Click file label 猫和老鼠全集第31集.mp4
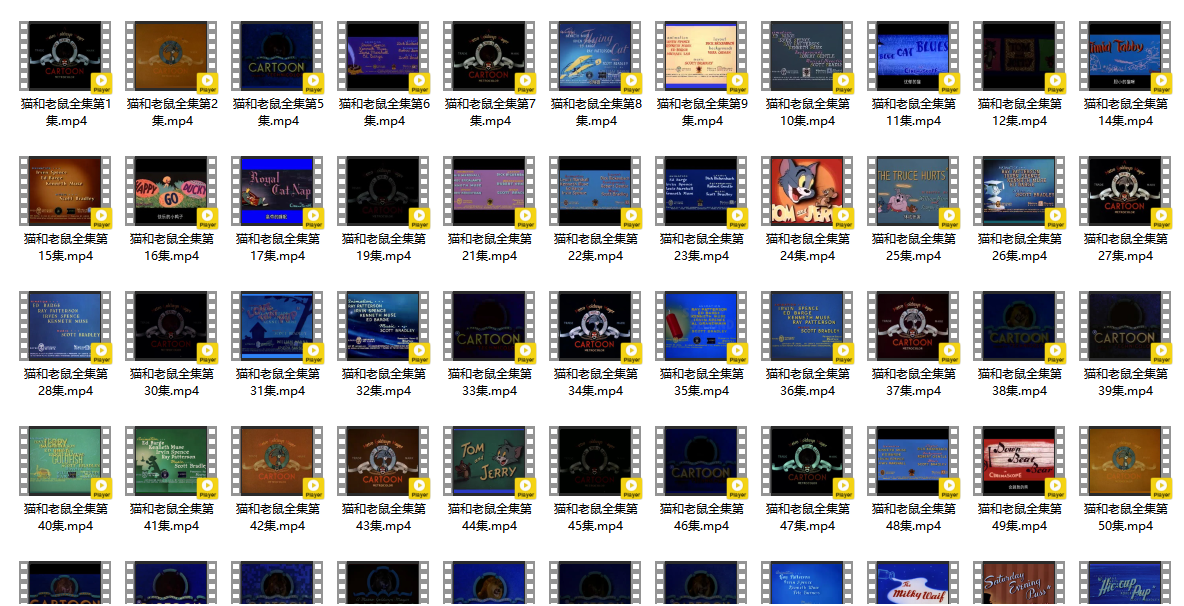Screen dimensions: 1184x606 pos(278,382)
